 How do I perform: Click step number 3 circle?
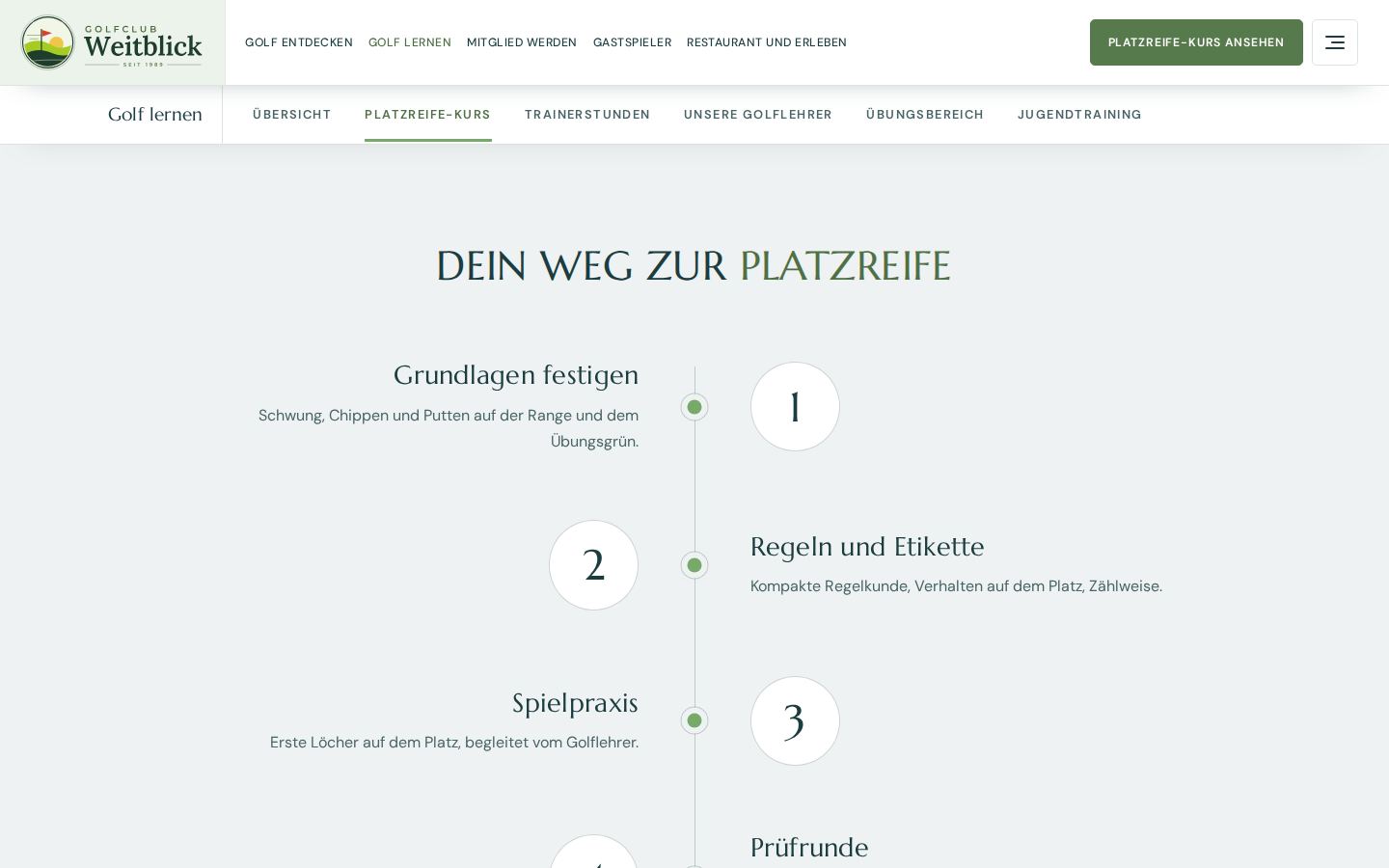click(x=795, y=720)
